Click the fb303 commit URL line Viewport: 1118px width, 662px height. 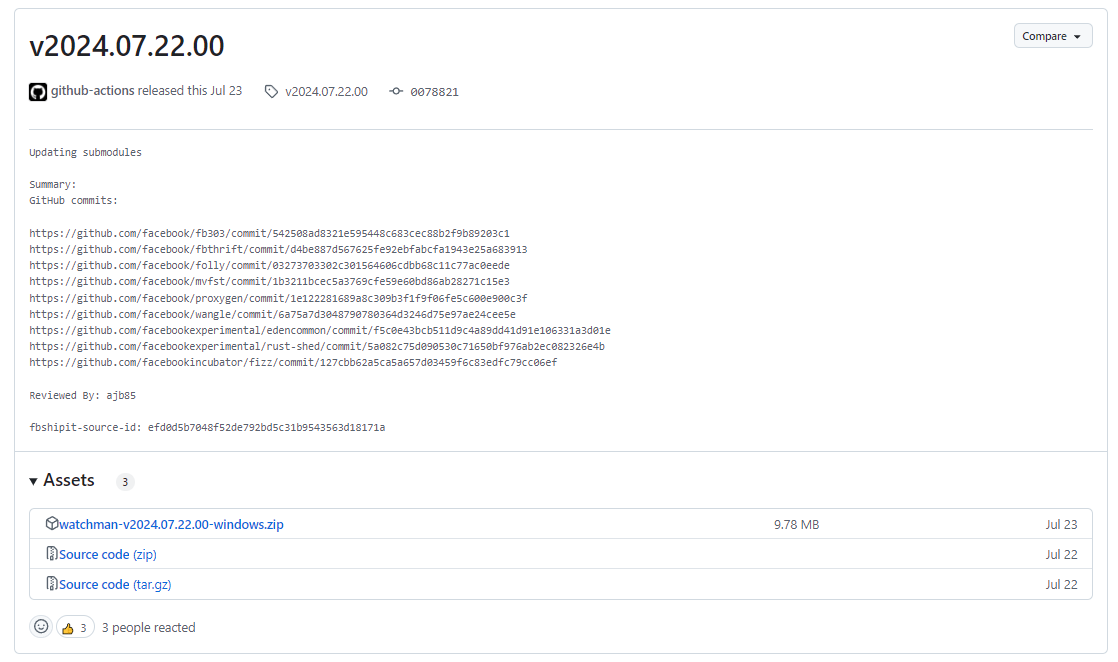pos(270,233)
